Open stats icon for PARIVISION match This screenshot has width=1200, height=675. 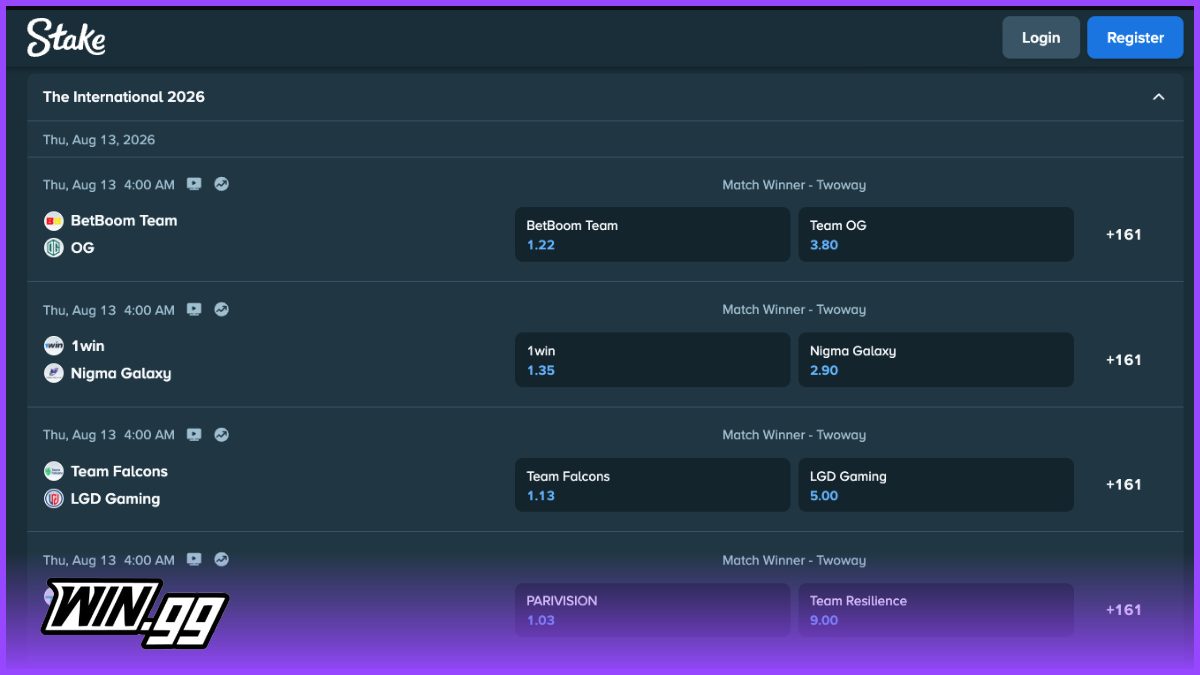[222, 560]
